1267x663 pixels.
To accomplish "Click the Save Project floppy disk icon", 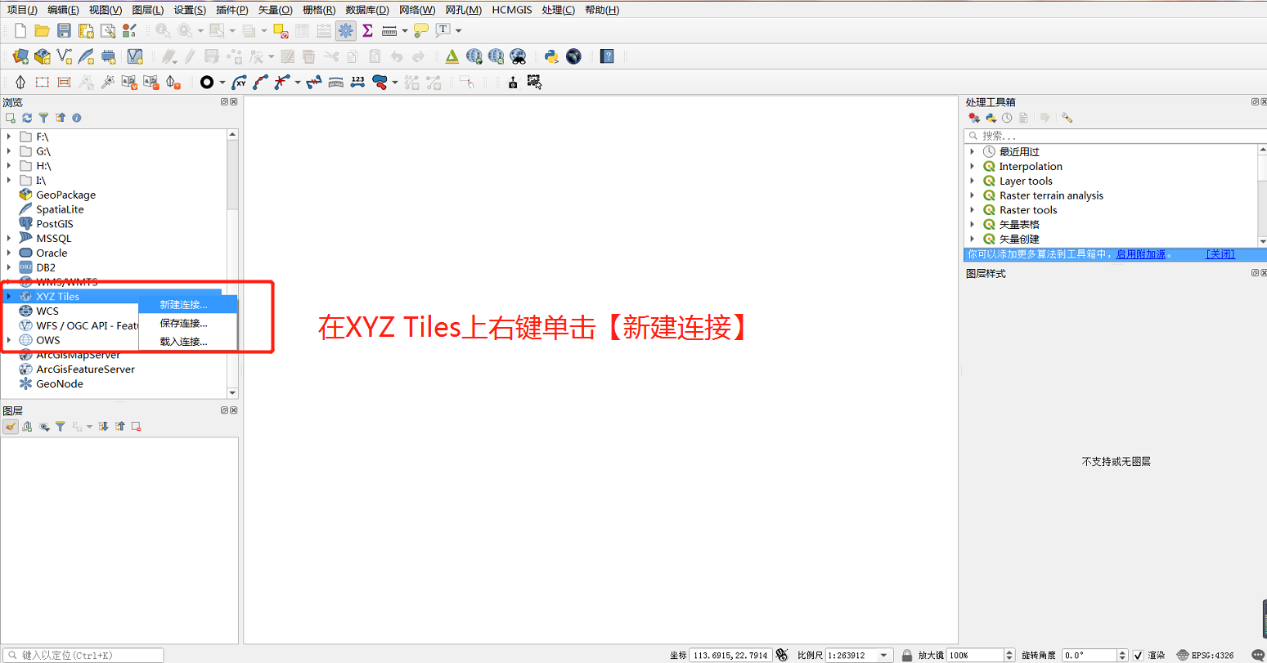I will [64, 31].
